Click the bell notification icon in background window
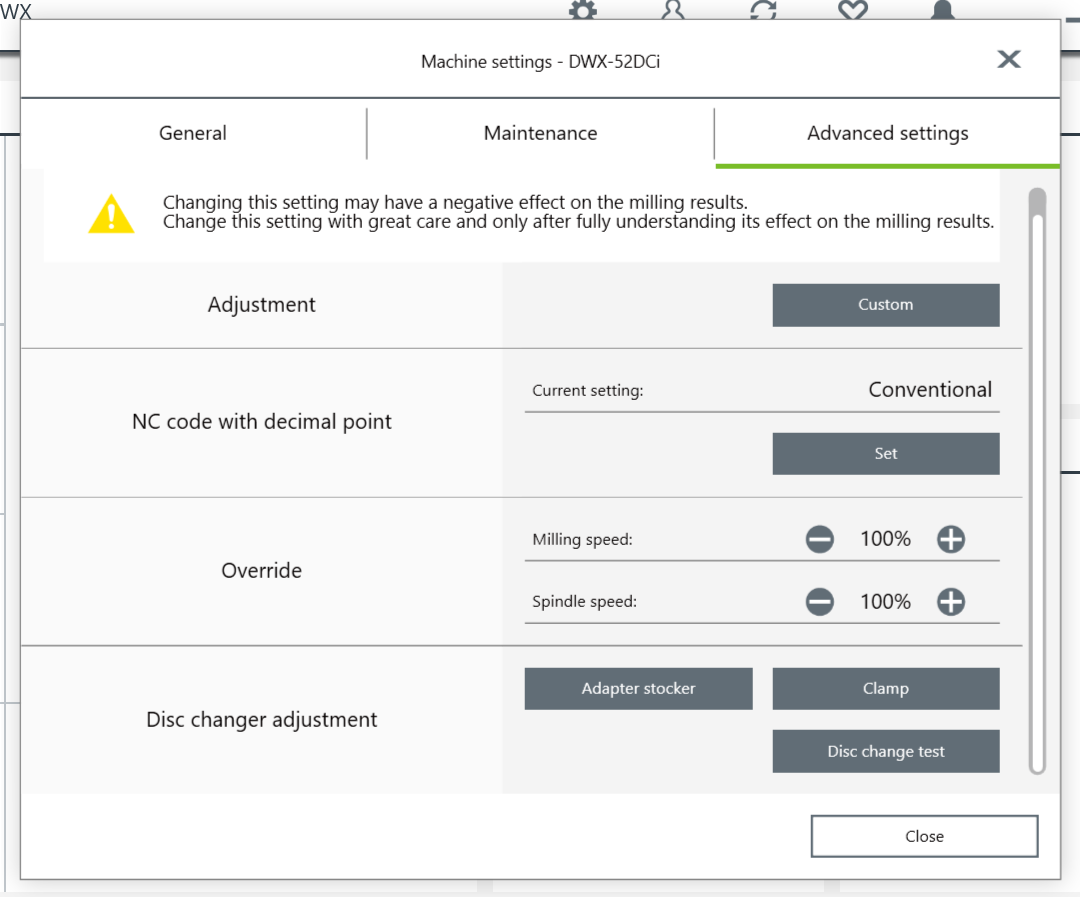This screenshot has width=1080, height=897. 943,10
